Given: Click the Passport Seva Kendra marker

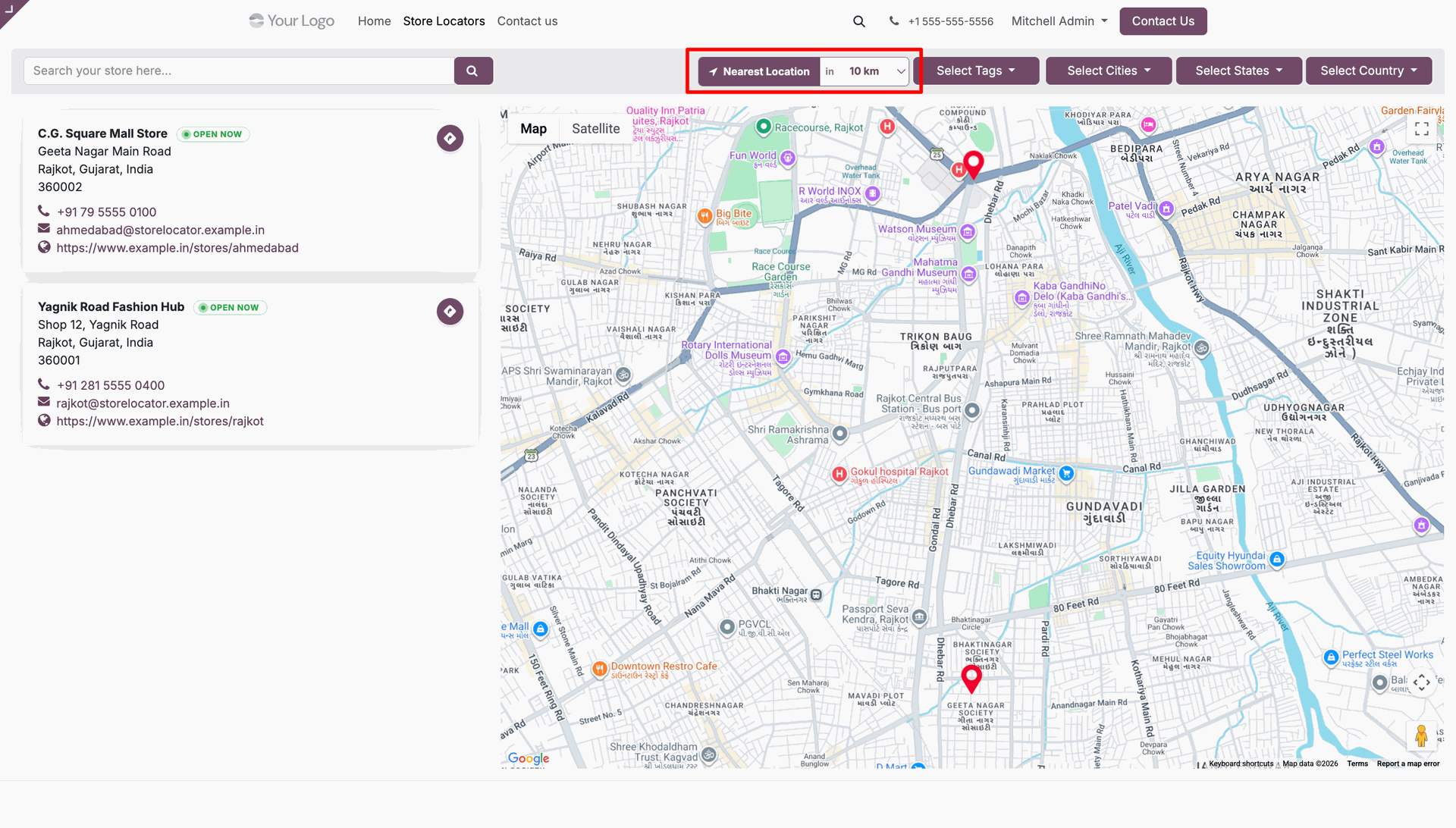Looking at the screenshot, I should point(919,616).
